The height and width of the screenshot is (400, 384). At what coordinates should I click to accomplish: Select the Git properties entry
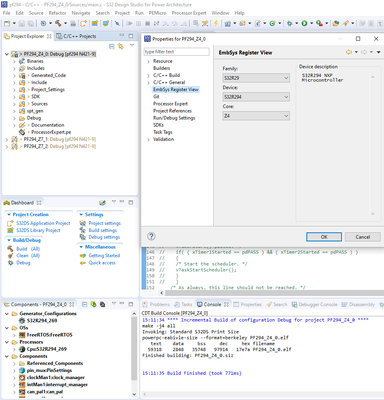point(156,97)
